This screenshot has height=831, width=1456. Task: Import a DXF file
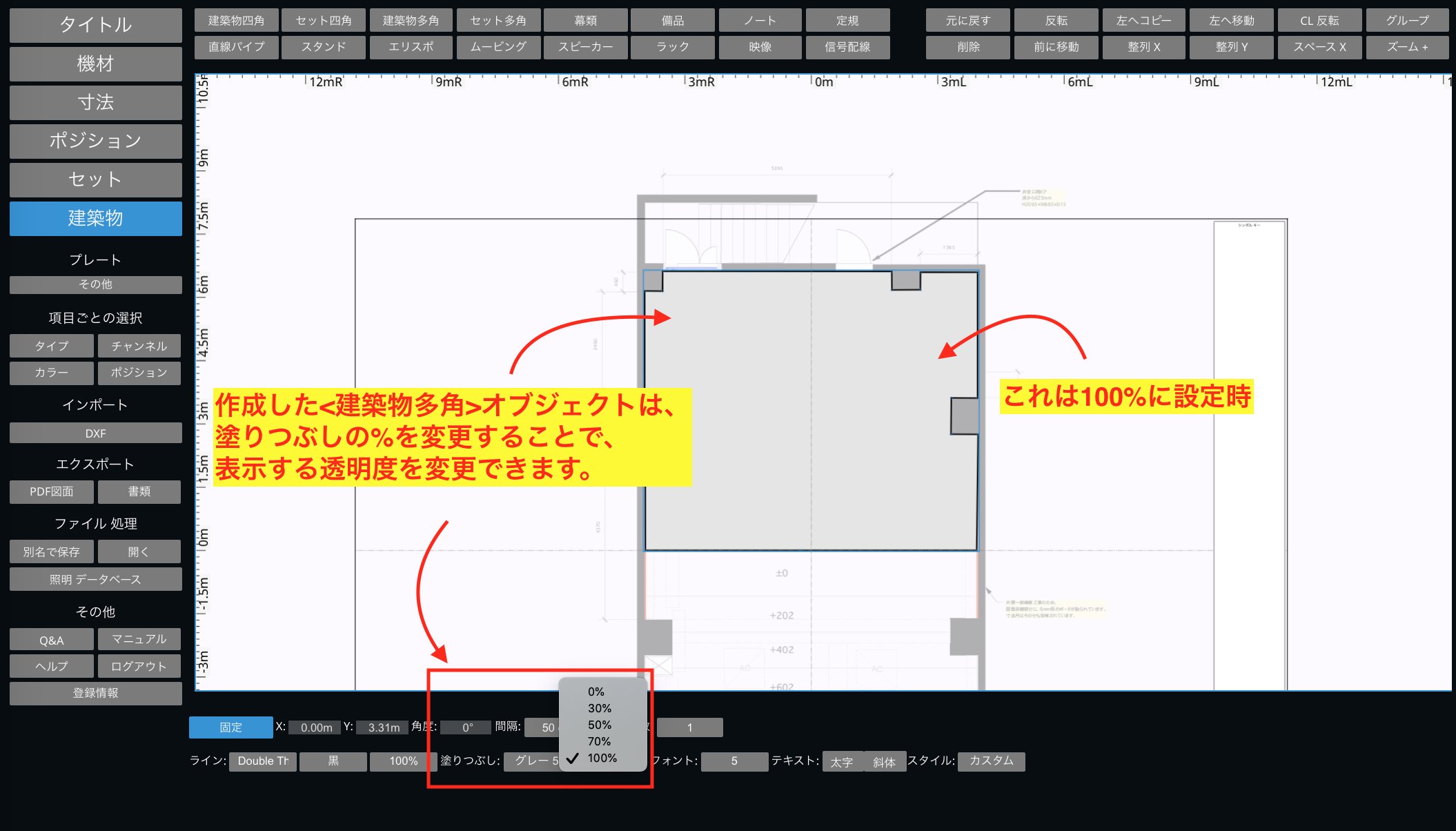(x=96, y=433)
